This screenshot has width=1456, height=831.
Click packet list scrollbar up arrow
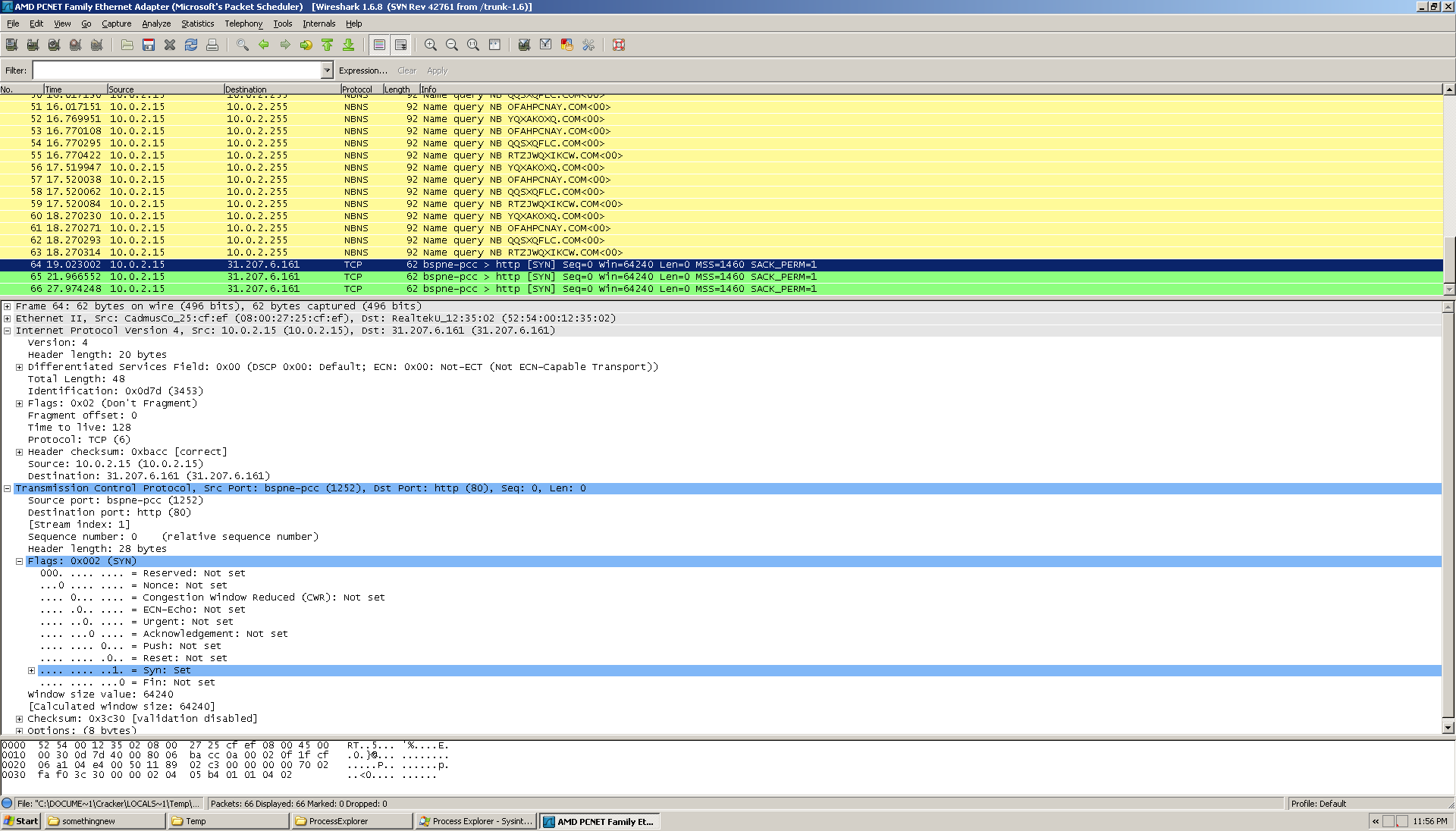coord(1449,89)
